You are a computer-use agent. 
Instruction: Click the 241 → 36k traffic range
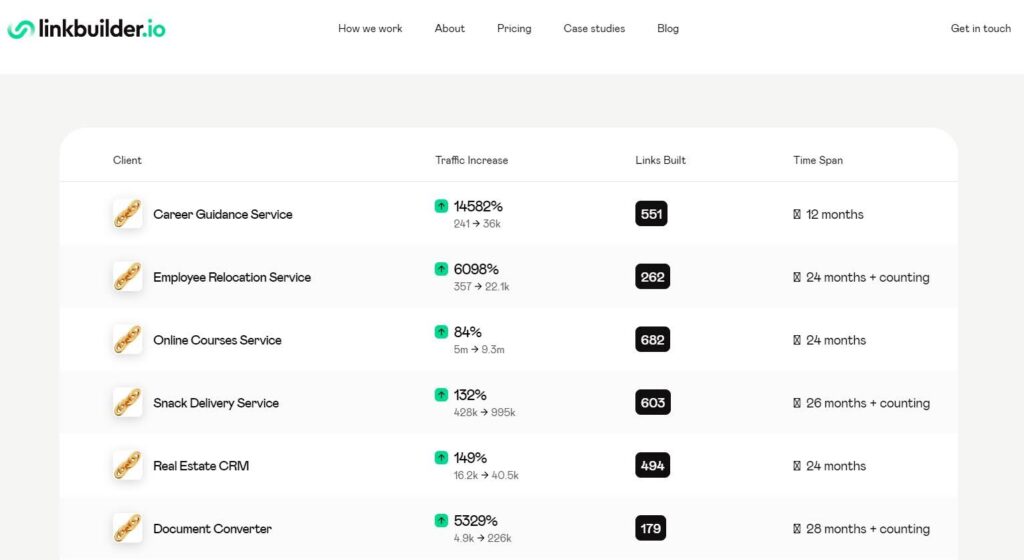tap(477, 224)
